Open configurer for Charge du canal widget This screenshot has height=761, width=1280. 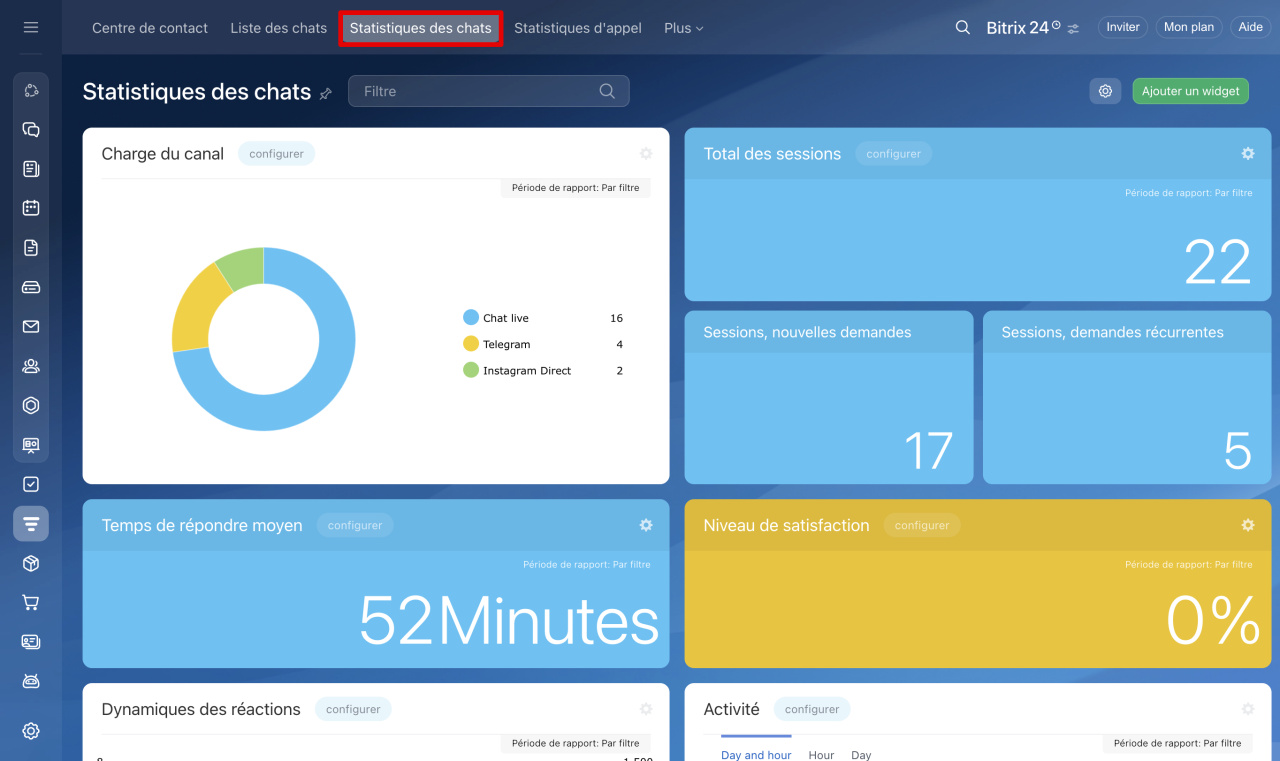[276, 154]
